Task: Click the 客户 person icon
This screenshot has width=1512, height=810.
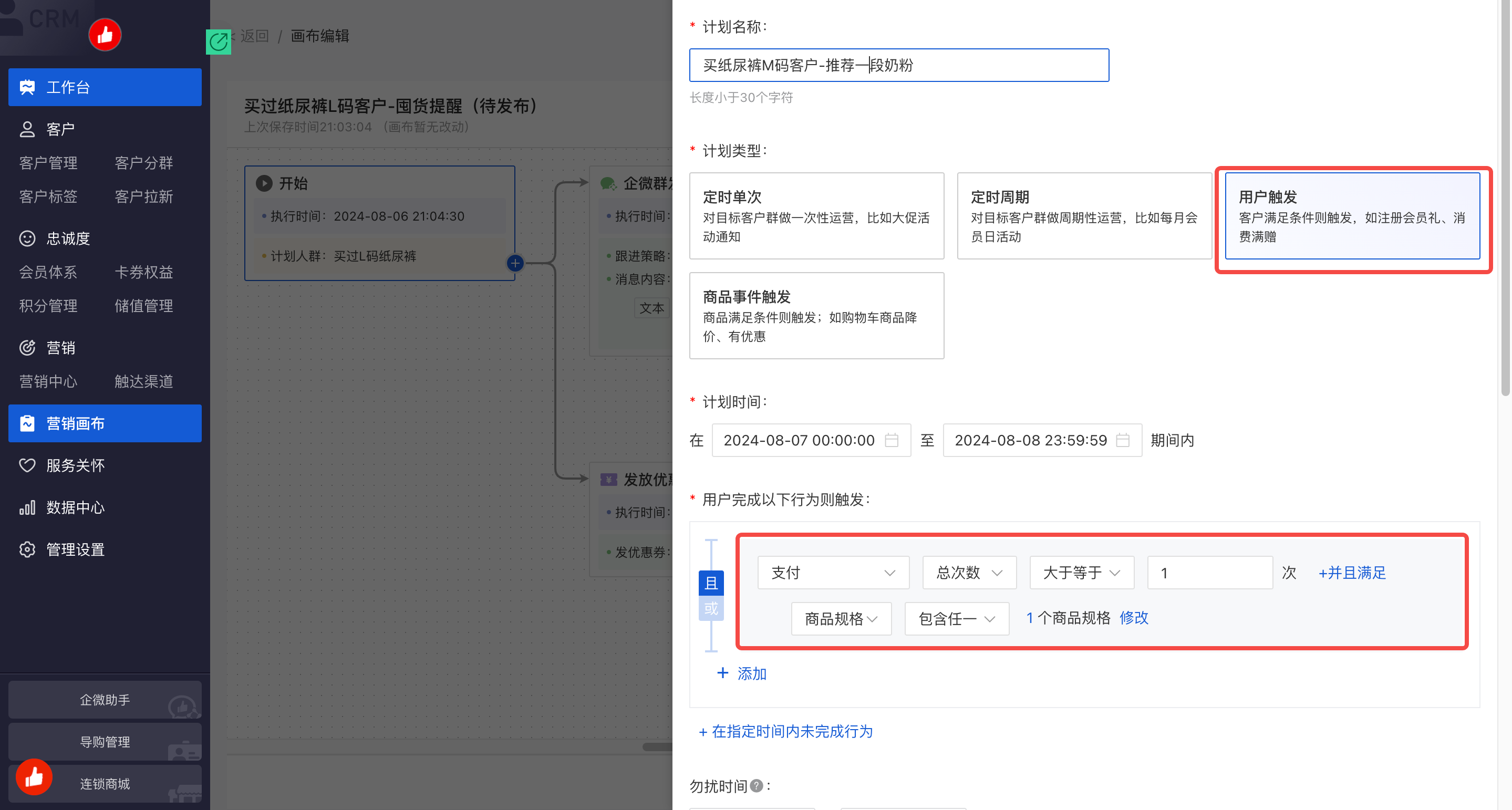Action: point(27,129)
